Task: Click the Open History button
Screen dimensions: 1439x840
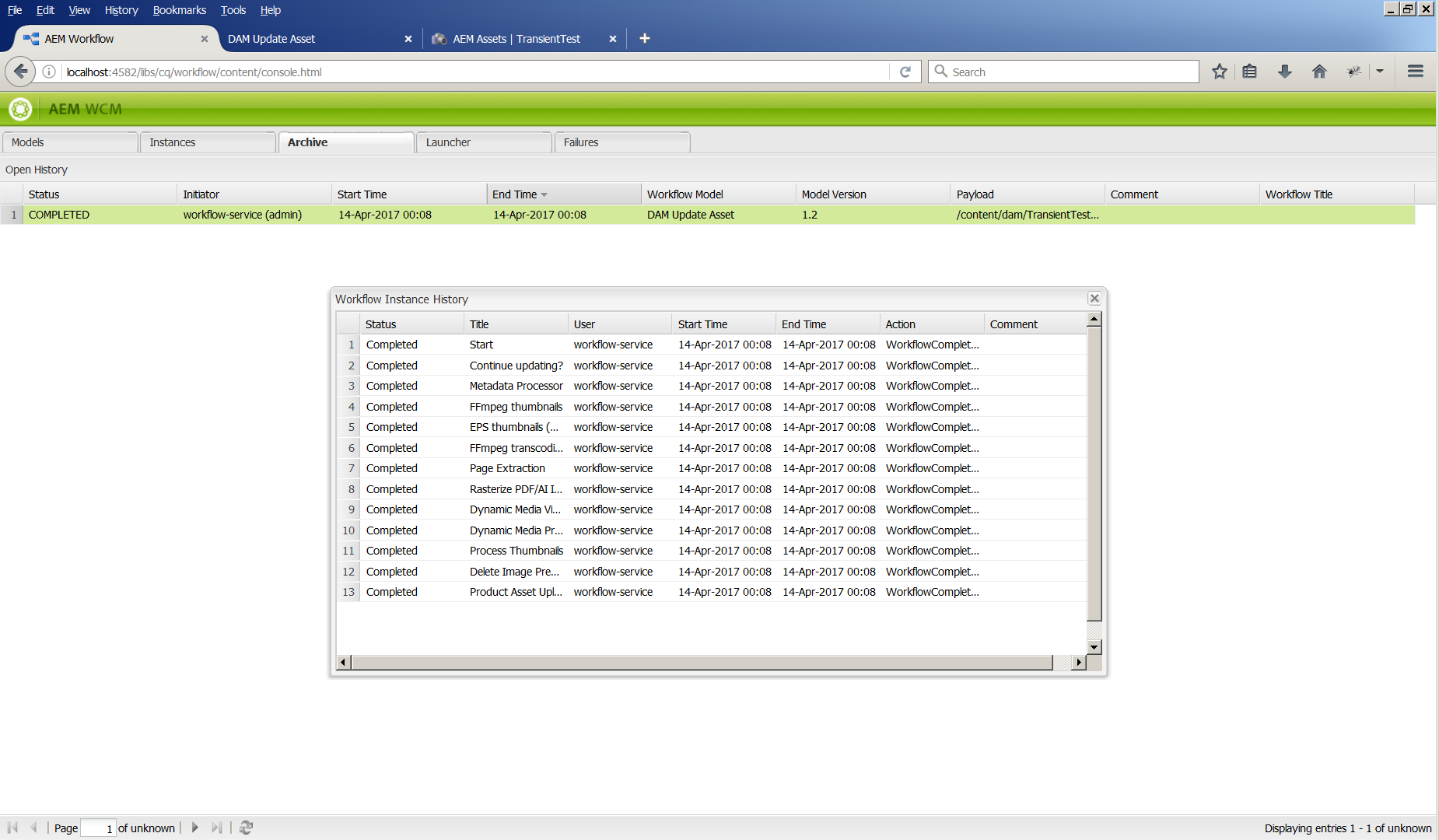Action: click(x=37, y=170)
